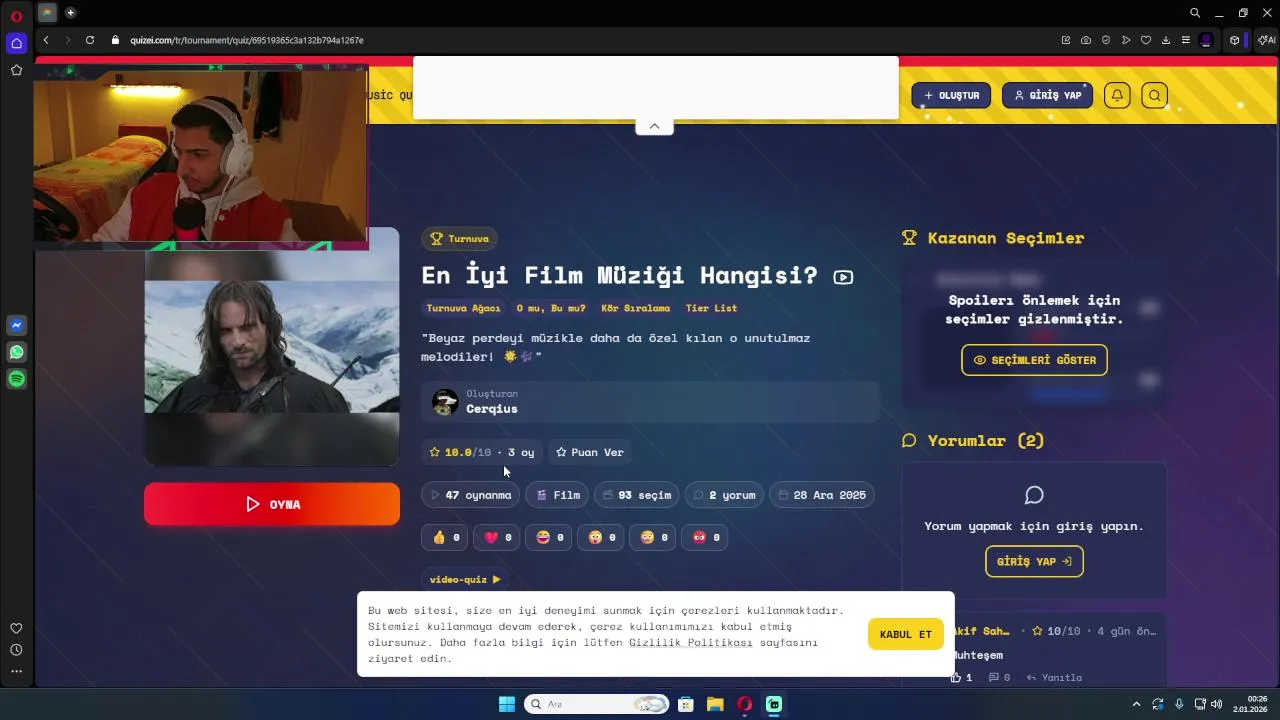Open notifications bell on Quizei
1280x720 pixels.
pyautogui.click(x=1117, y=95)
